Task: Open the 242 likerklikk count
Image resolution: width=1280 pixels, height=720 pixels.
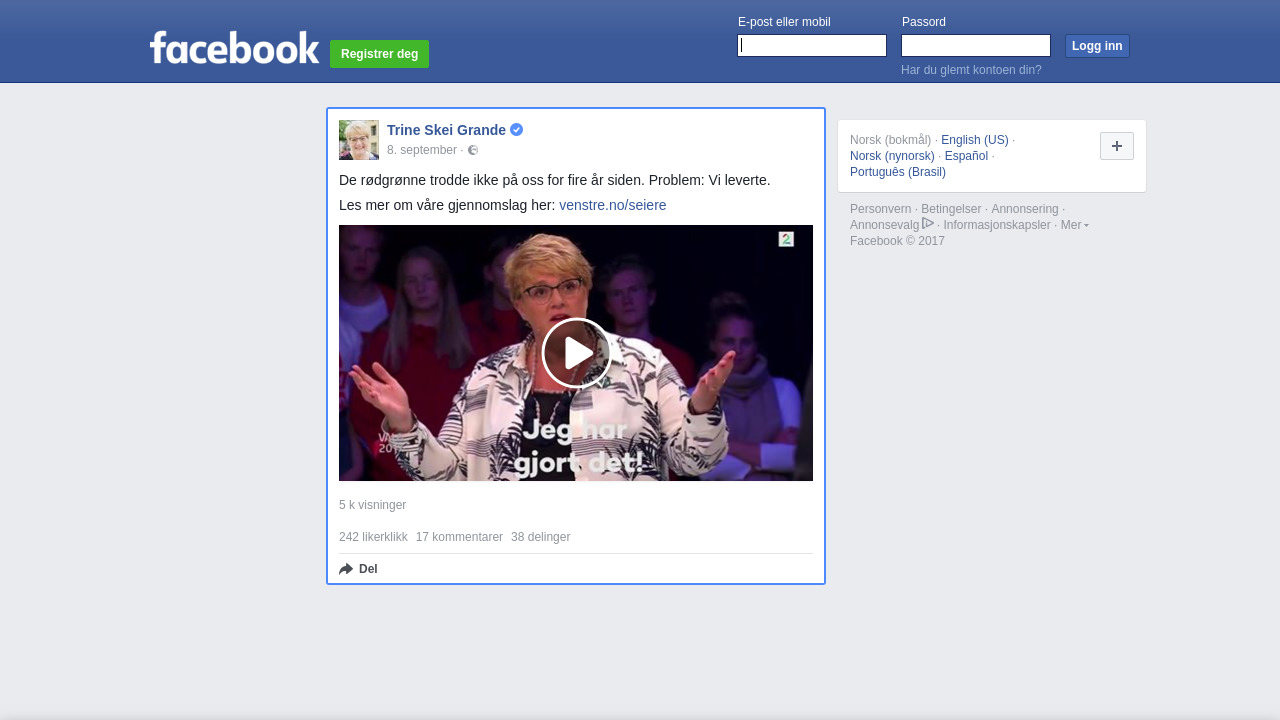Action: click(x=373, y=537)
